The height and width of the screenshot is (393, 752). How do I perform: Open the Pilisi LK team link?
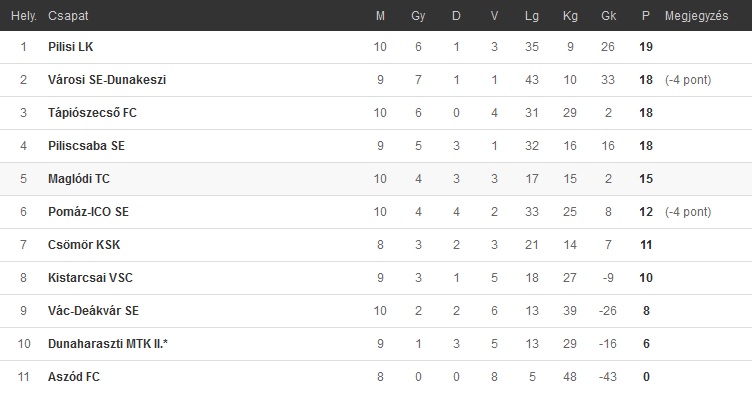coord(70,47)
